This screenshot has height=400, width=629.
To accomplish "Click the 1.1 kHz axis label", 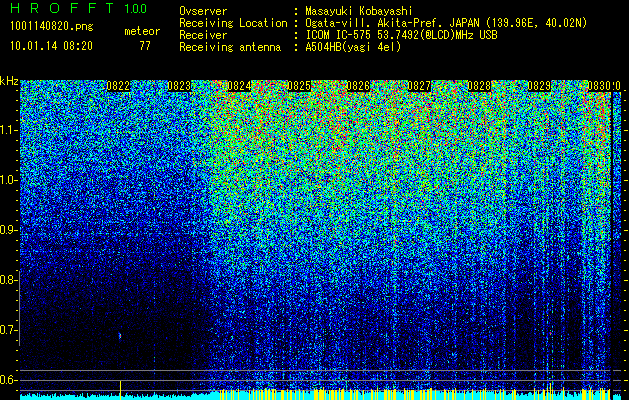I will (9, 130).
